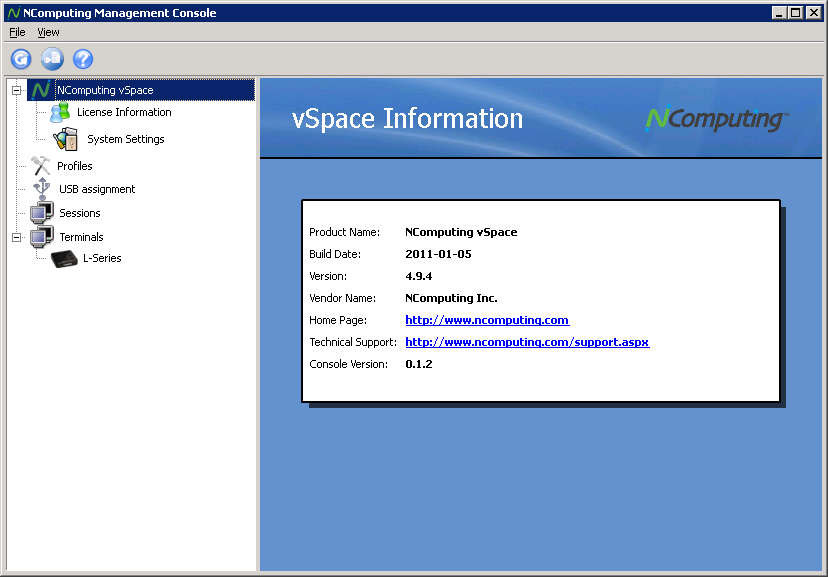Click the product name value NComputing vSpace
The image size is (828, 577).
pos(461,232)
